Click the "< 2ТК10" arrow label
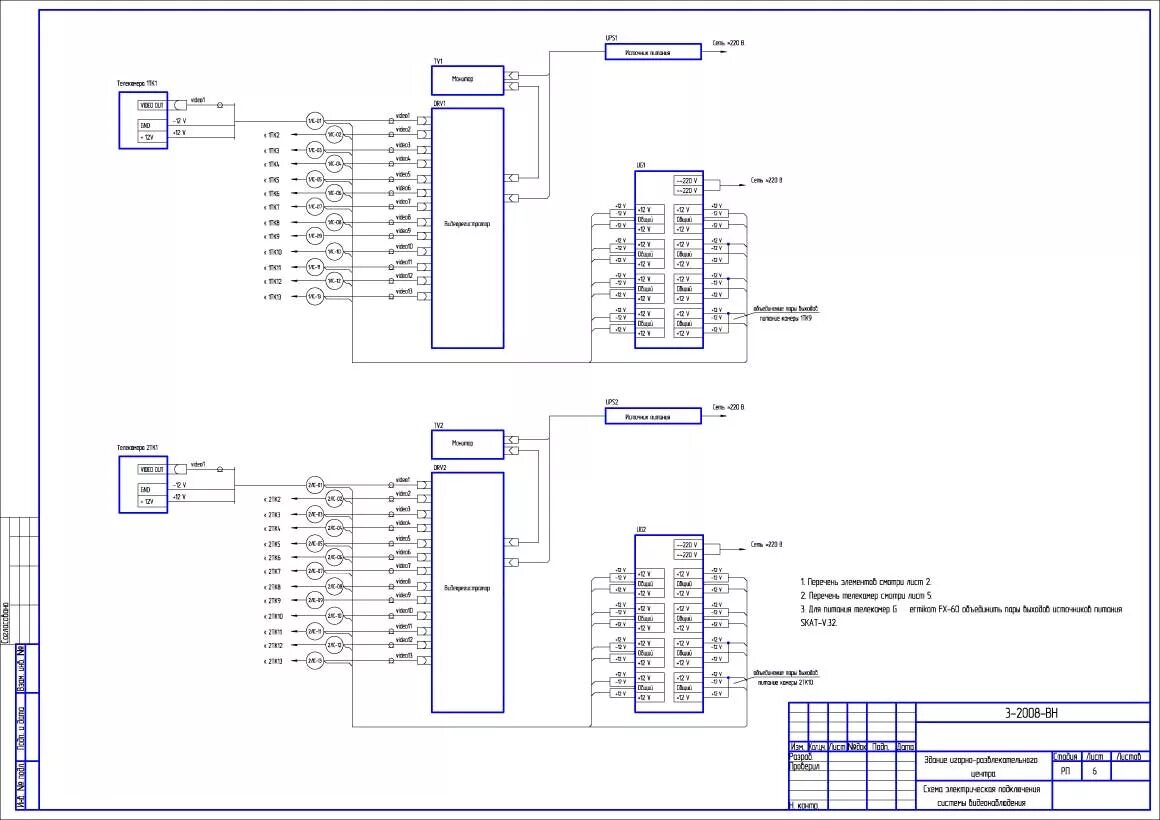Viewport: 1160px width, 820px height. click(273, 616)
